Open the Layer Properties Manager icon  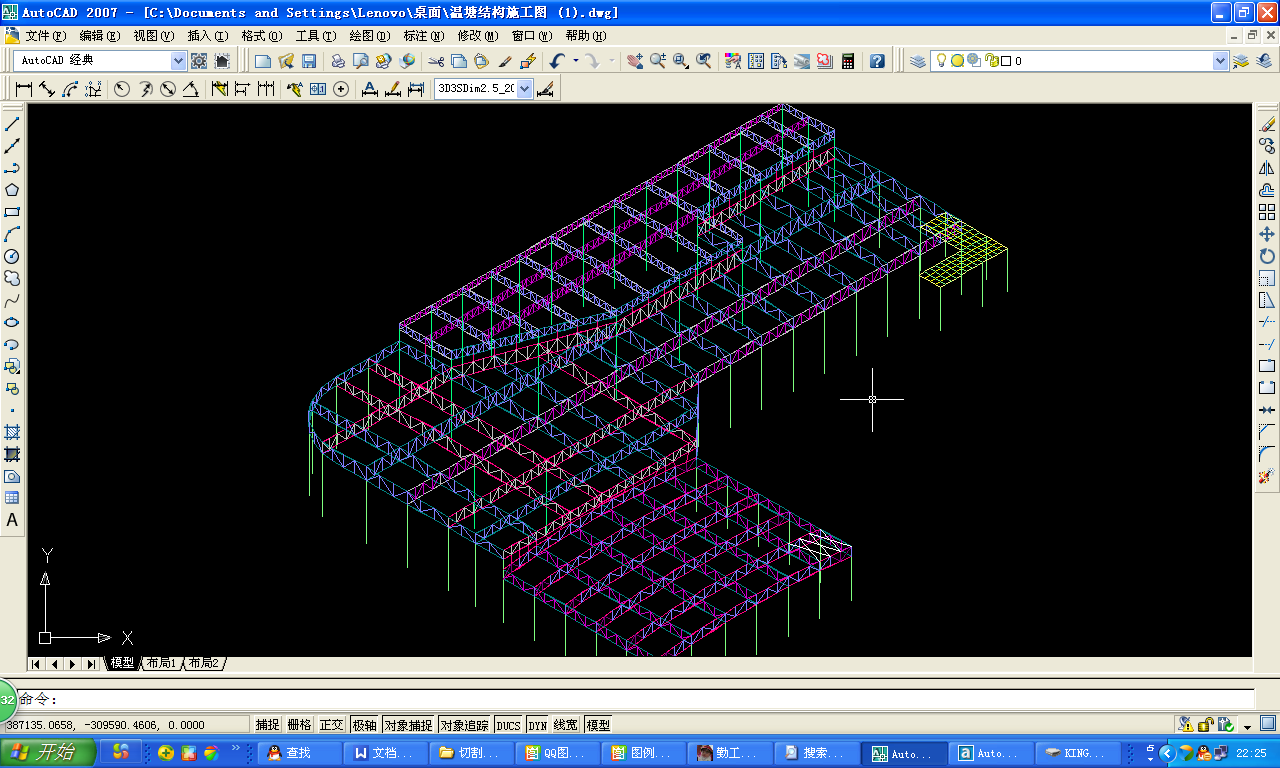click(x=918, y=61)
